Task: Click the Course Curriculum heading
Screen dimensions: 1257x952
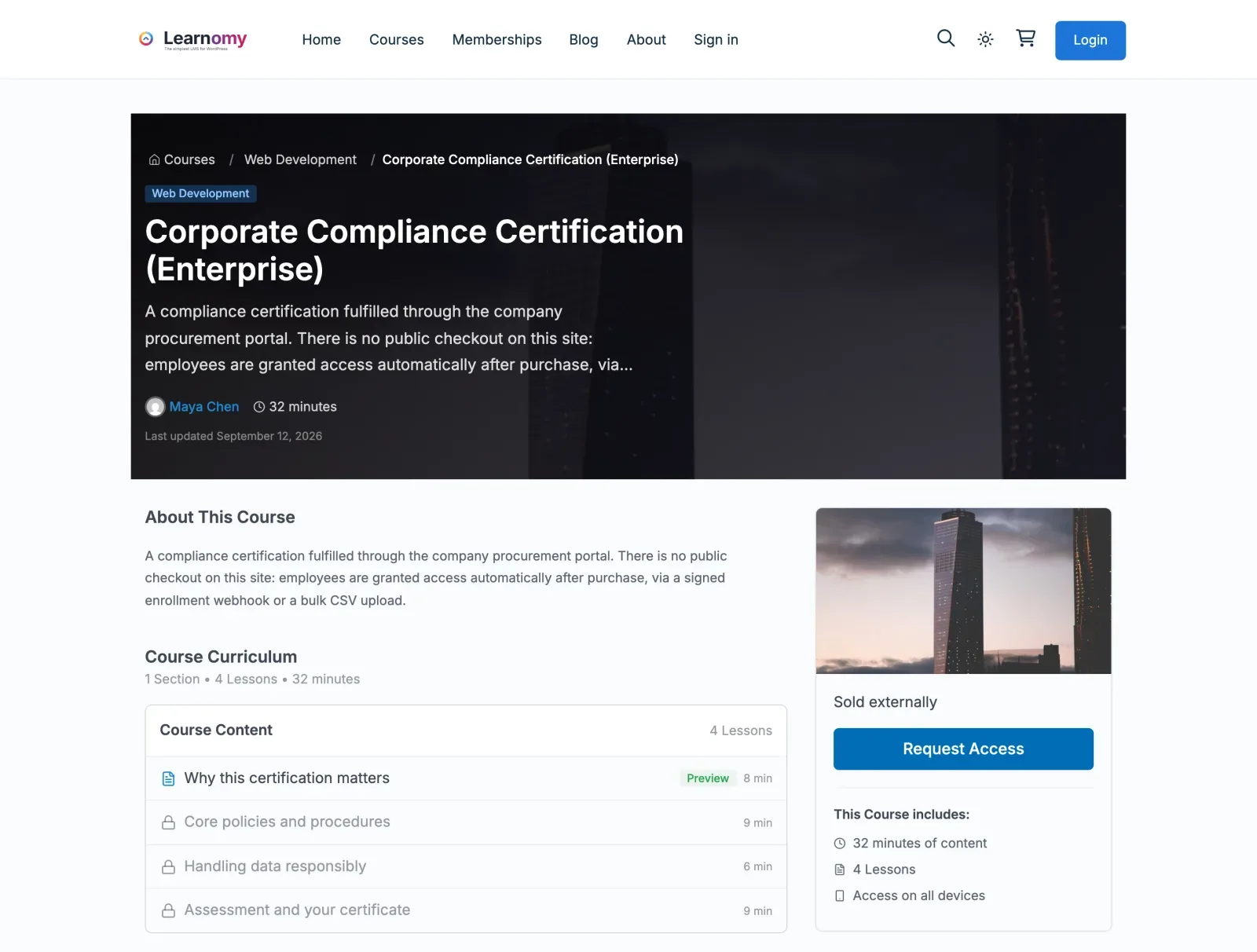Action: [221, 657]
